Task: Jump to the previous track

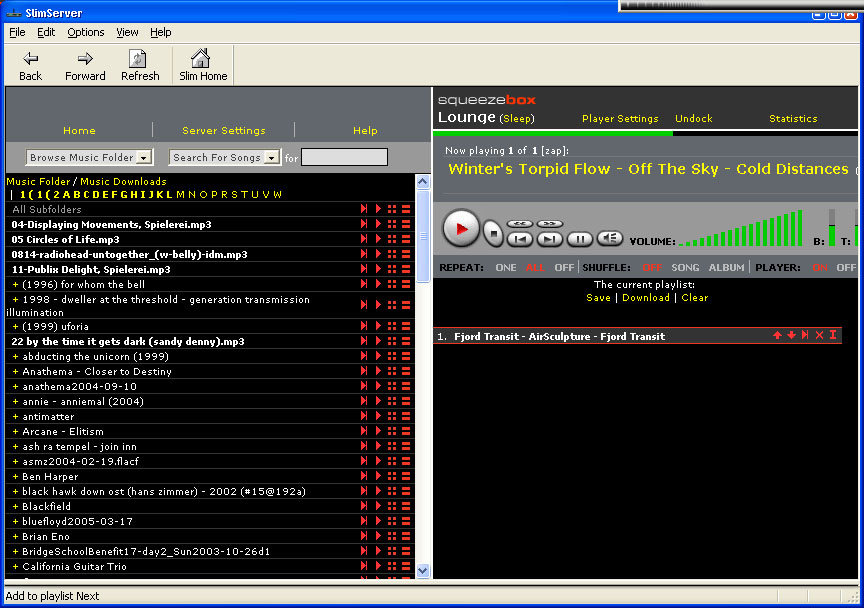Action: coord(519,239)
